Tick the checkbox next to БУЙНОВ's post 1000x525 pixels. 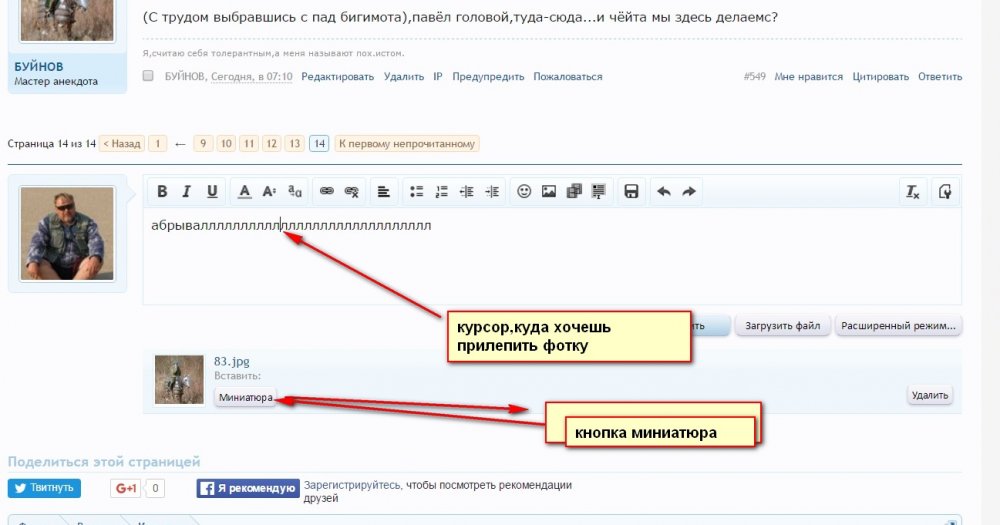pyautogui.click(x=148, y=76)
